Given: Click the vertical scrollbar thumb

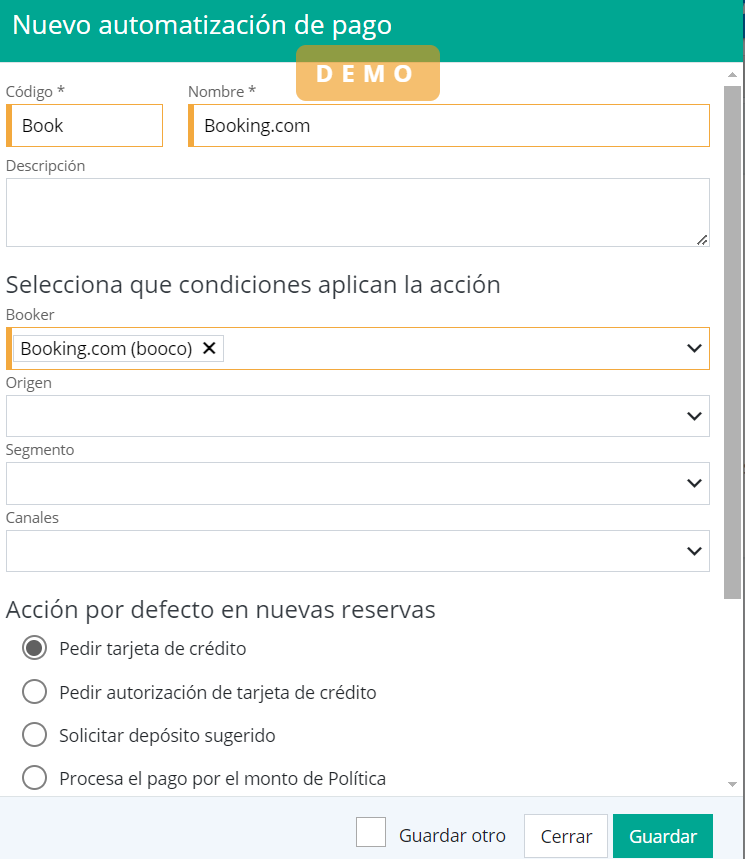Looking at the screenshot, I should tap(733, 340).
